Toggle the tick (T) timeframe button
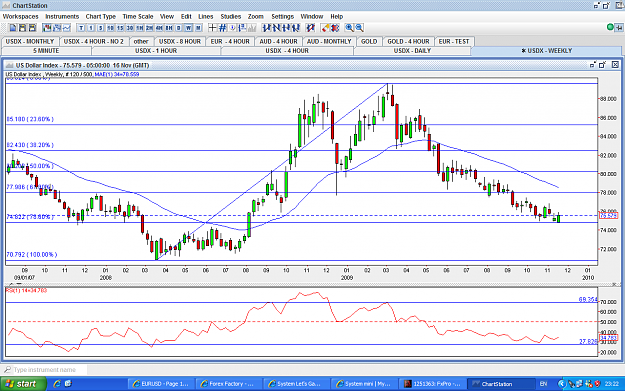This screenshot has width=625, height=391. coord(81,28)
